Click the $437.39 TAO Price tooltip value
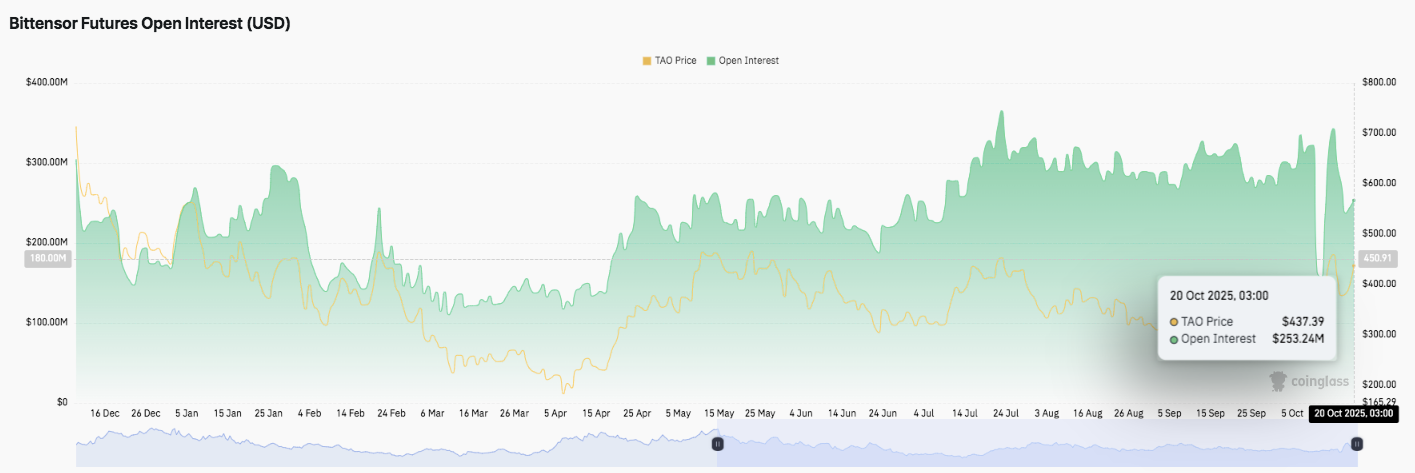1415x473 pixels. pyautogui.click(x=1303, y=322)
